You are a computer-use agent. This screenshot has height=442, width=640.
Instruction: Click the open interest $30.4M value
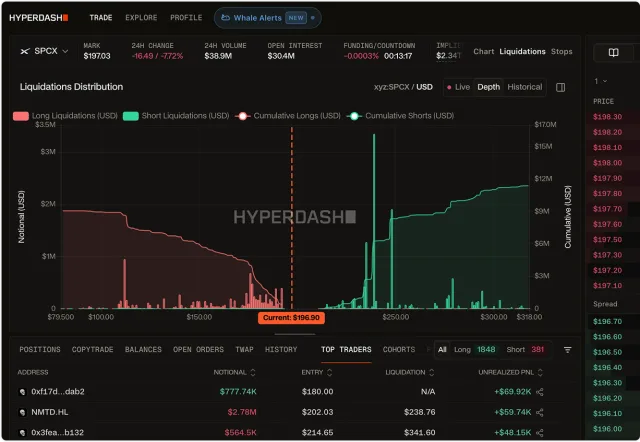click(x=281, y=56)
